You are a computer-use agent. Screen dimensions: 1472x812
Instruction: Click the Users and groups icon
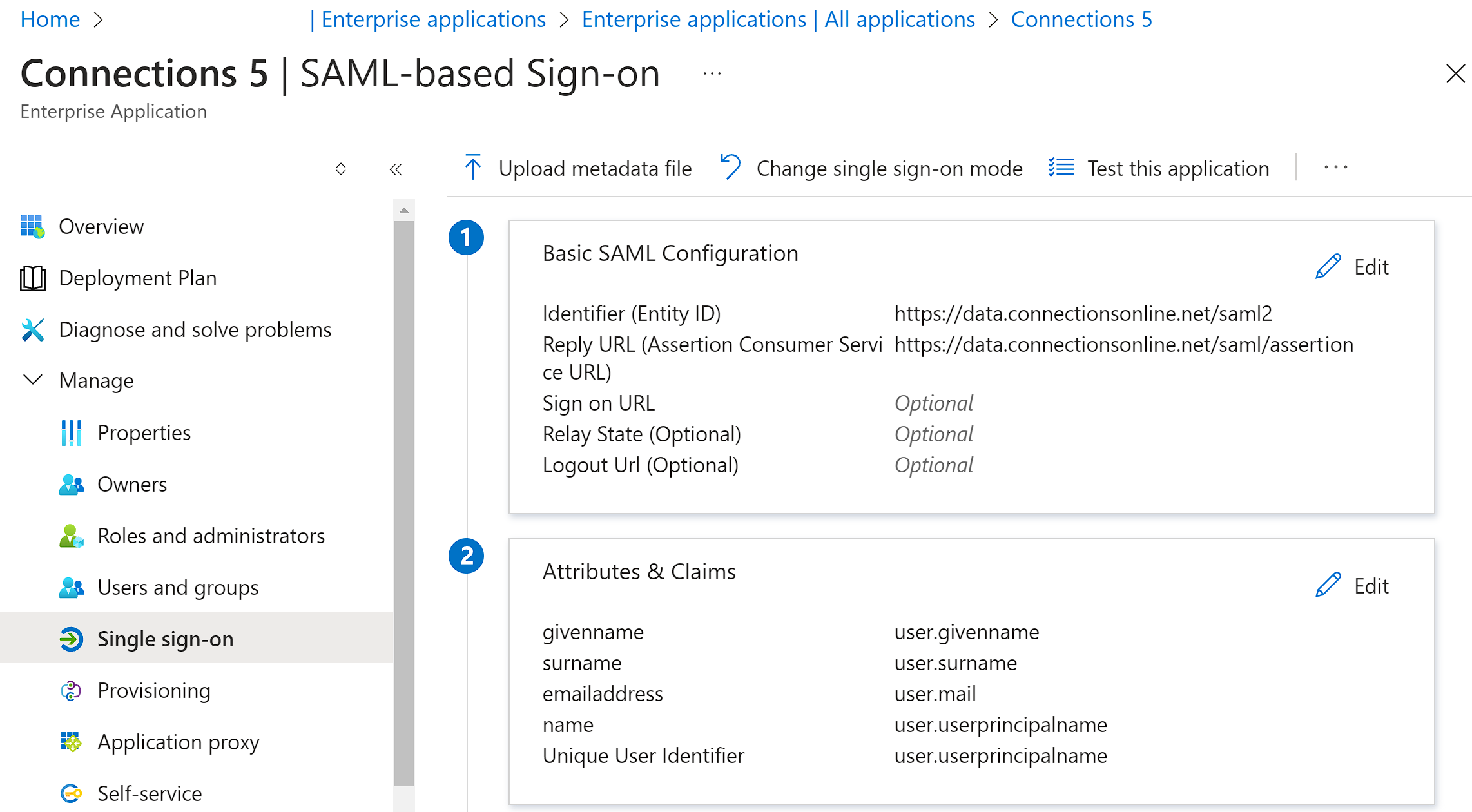71,588
